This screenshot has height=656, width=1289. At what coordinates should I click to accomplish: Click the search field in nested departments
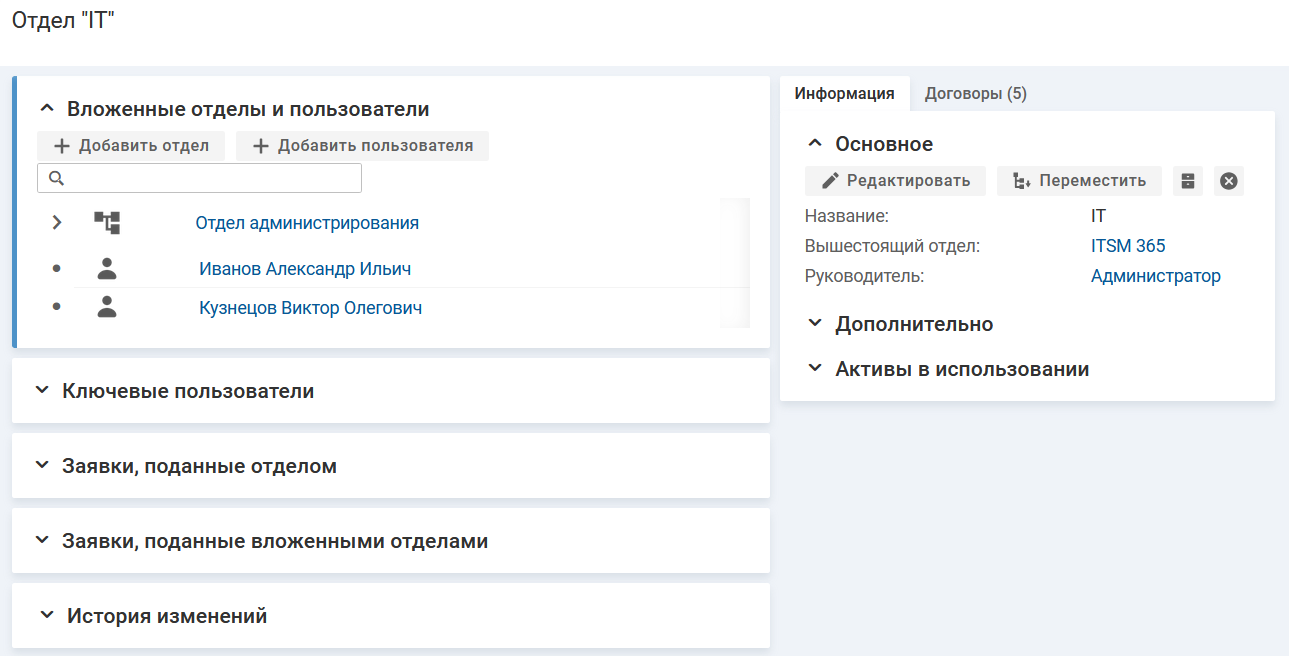[210, 178]
